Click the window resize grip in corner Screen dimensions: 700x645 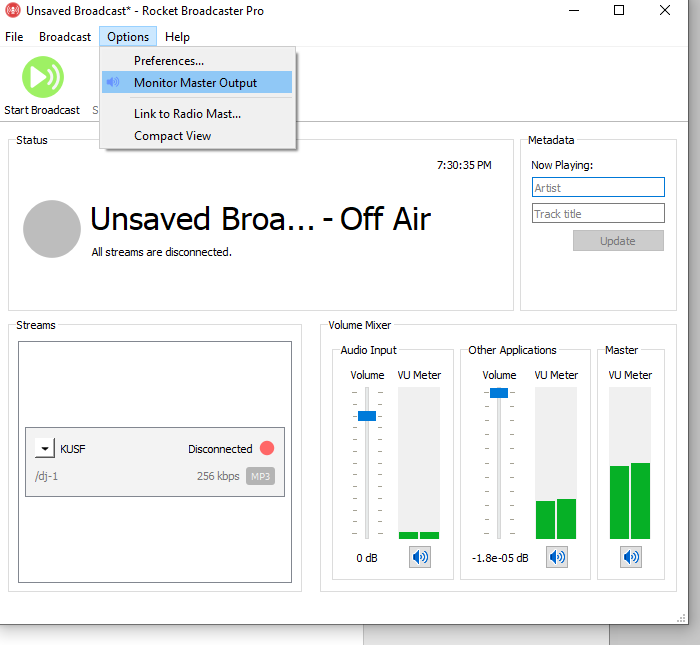[681, 618]
